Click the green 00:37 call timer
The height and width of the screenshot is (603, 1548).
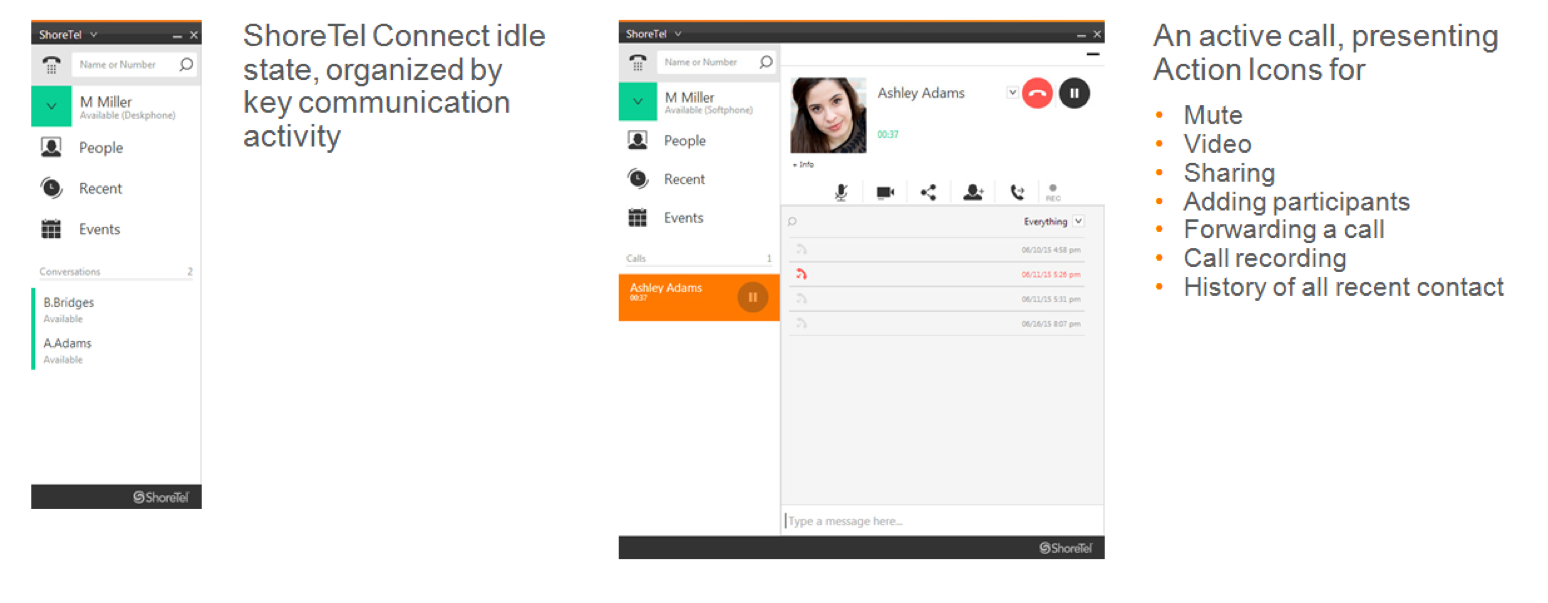click(x=888, y=134)
